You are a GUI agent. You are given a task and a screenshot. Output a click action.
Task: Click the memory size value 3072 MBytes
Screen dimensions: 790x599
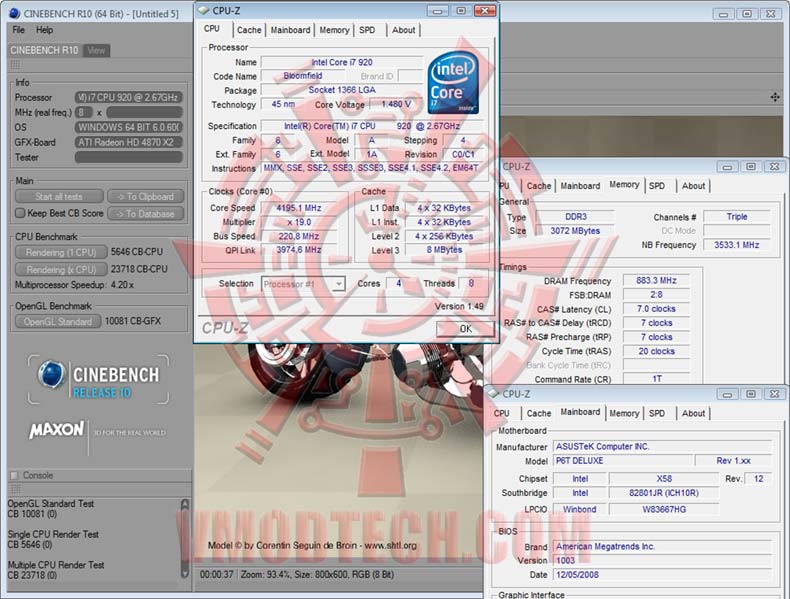pos(575,231)
